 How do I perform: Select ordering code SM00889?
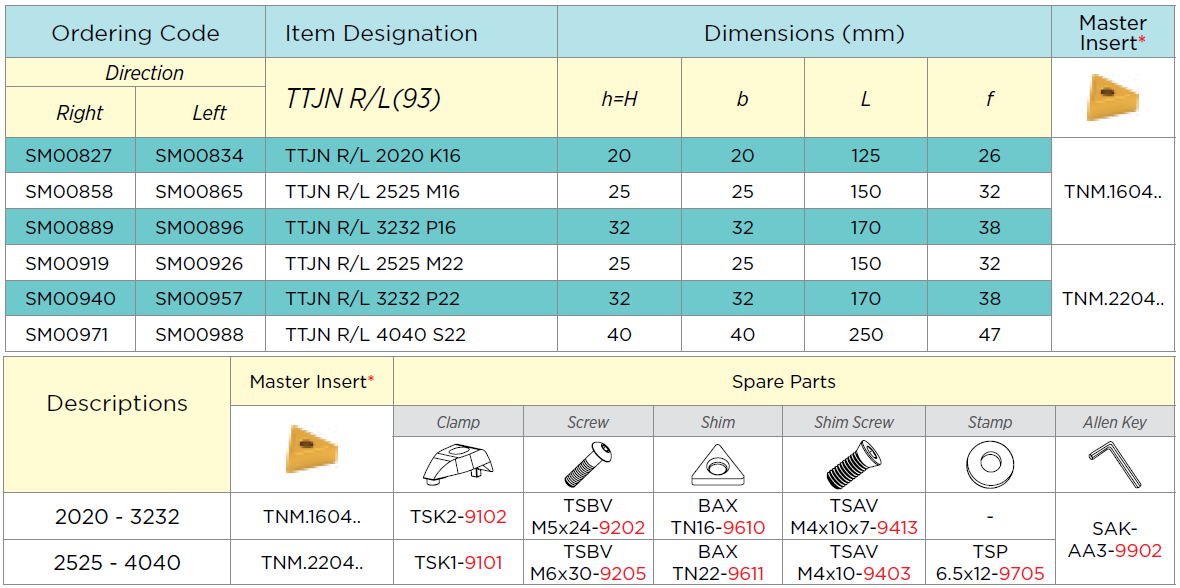(68, 227)
